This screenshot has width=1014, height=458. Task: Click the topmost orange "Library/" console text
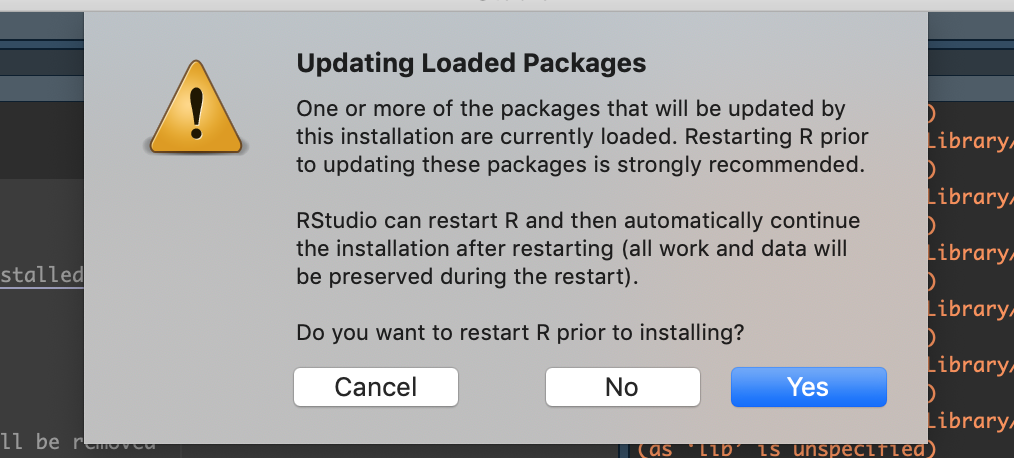point(971,140)
